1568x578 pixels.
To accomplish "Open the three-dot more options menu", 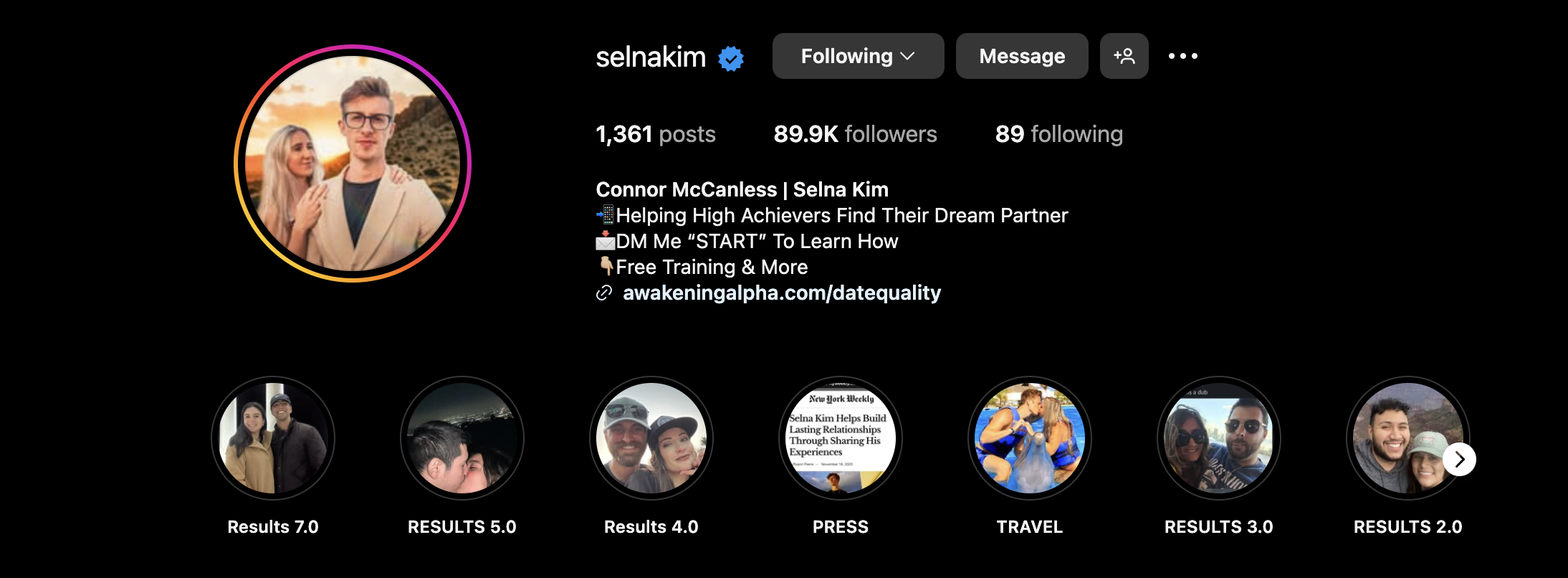I will click(x=1182, y=56).
